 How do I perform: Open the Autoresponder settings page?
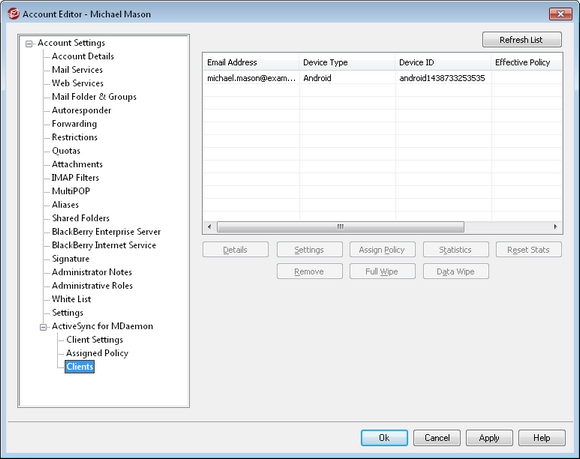(x=81, y=110)
